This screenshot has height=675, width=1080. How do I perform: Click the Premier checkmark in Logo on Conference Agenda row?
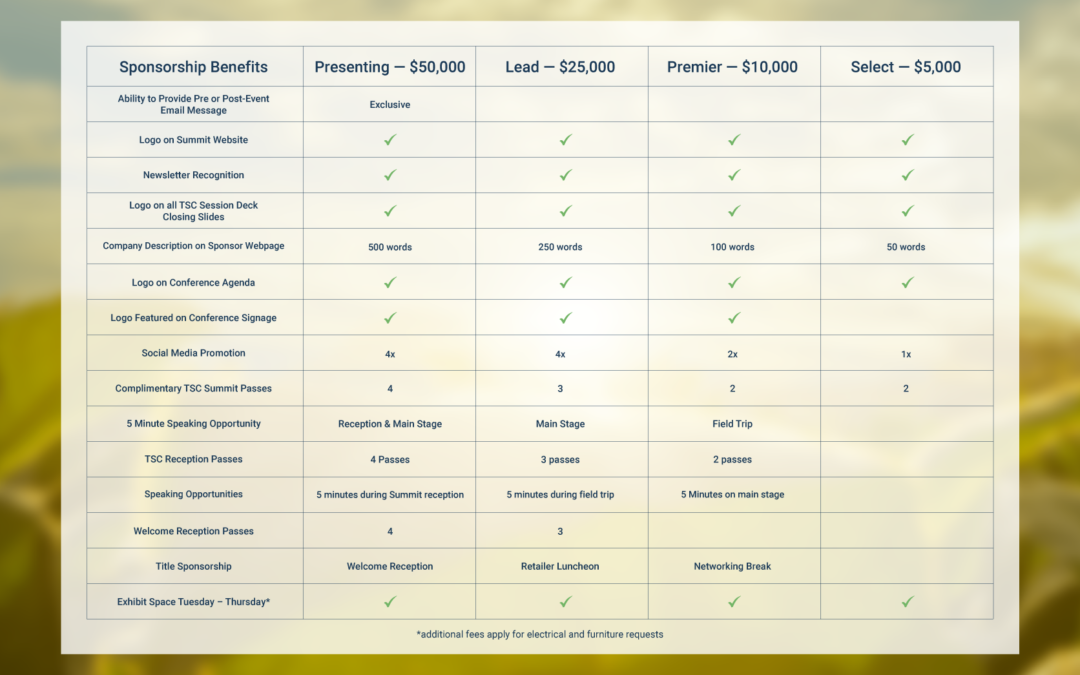pos(734,282)
